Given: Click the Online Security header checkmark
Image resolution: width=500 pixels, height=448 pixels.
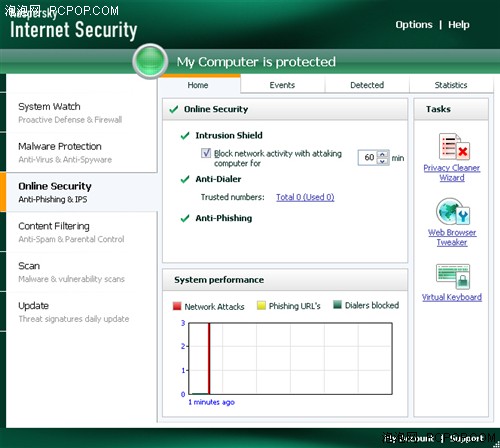Looking at the screenshot, I should [x=174, y=109].
